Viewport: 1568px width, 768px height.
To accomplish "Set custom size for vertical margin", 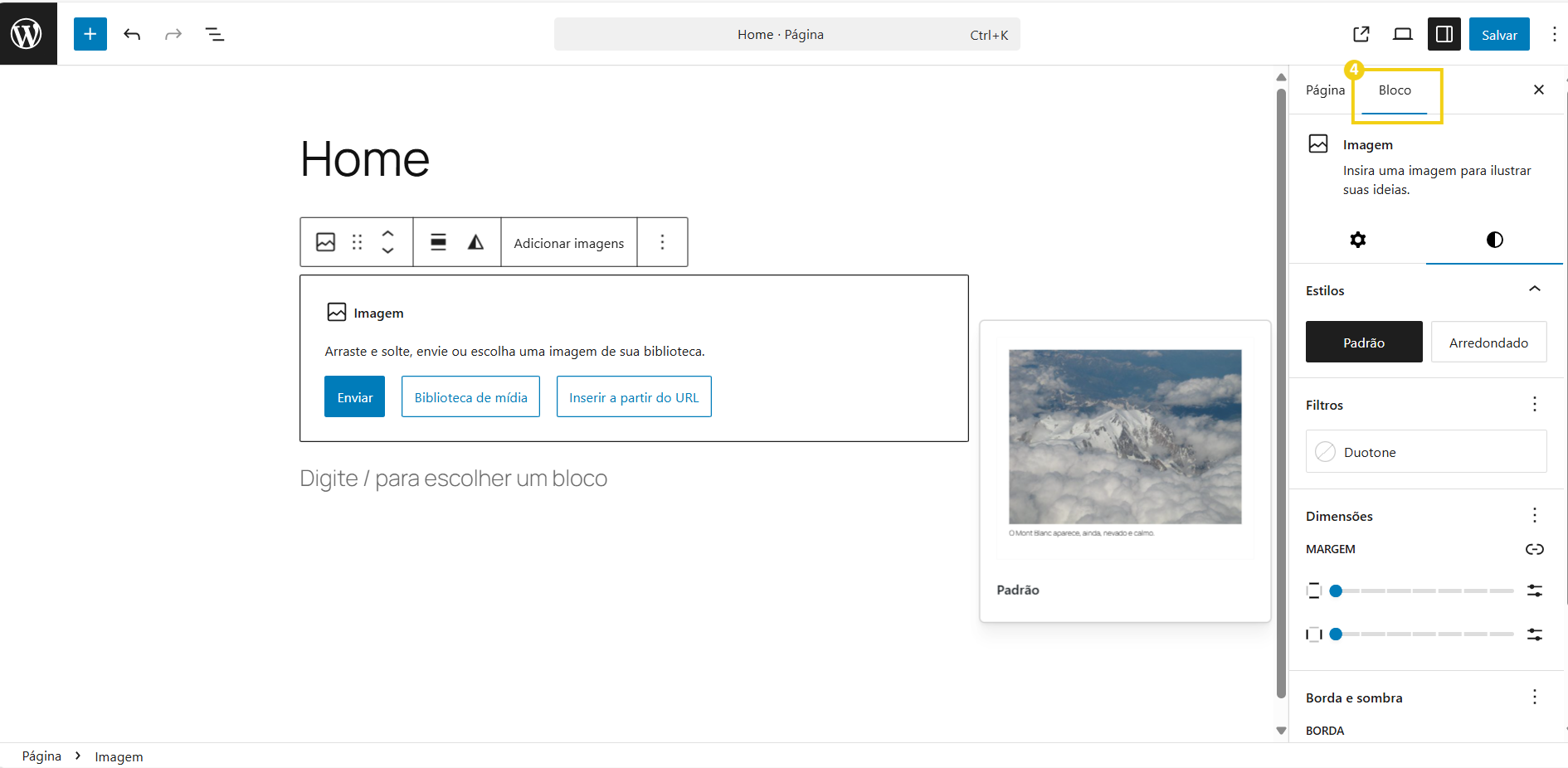I will pyautogui.click(x=1535, y=591).
